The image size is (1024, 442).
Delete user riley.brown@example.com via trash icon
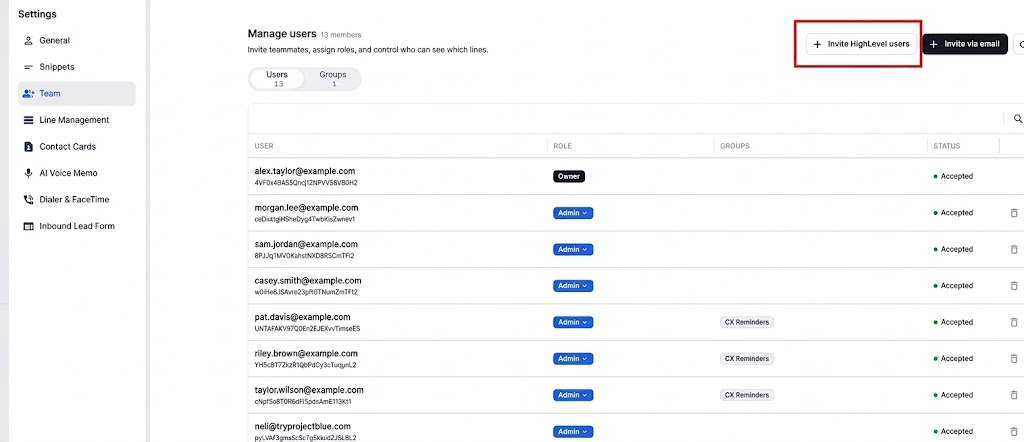[x=1014, y=358]
